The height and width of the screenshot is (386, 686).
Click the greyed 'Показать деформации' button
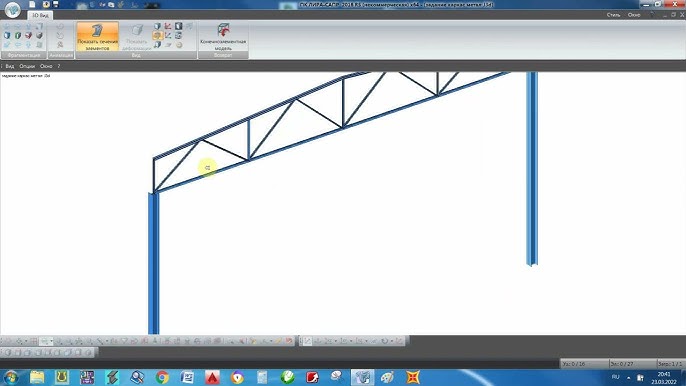137,36
